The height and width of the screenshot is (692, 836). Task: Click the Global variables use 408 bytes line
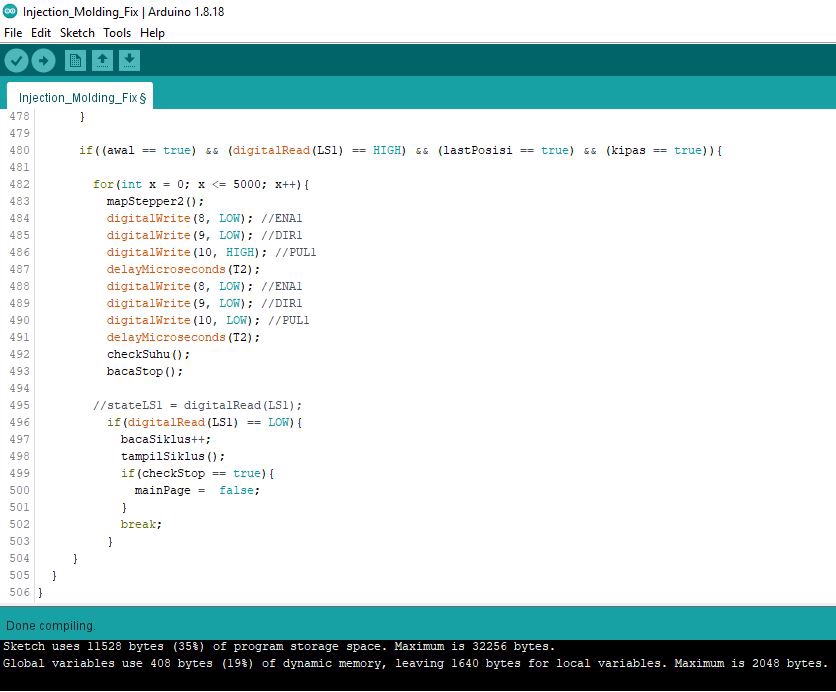[x=416, y=664]
